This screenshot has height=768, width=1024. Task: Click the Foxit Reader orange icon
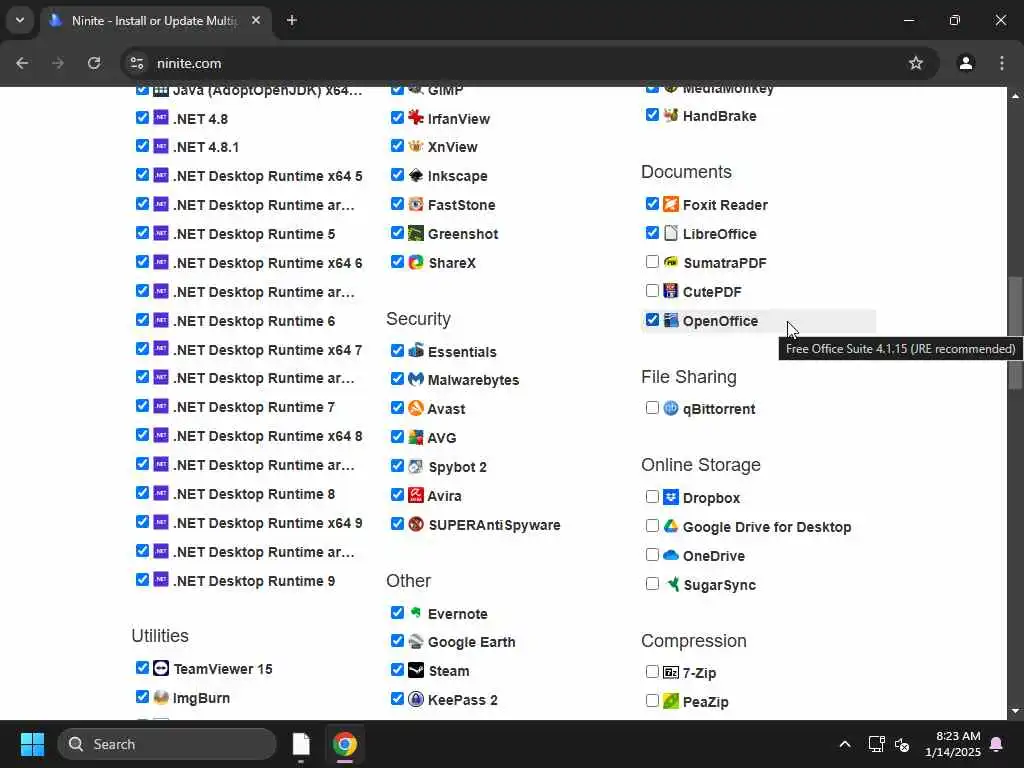tap(671, 204)
